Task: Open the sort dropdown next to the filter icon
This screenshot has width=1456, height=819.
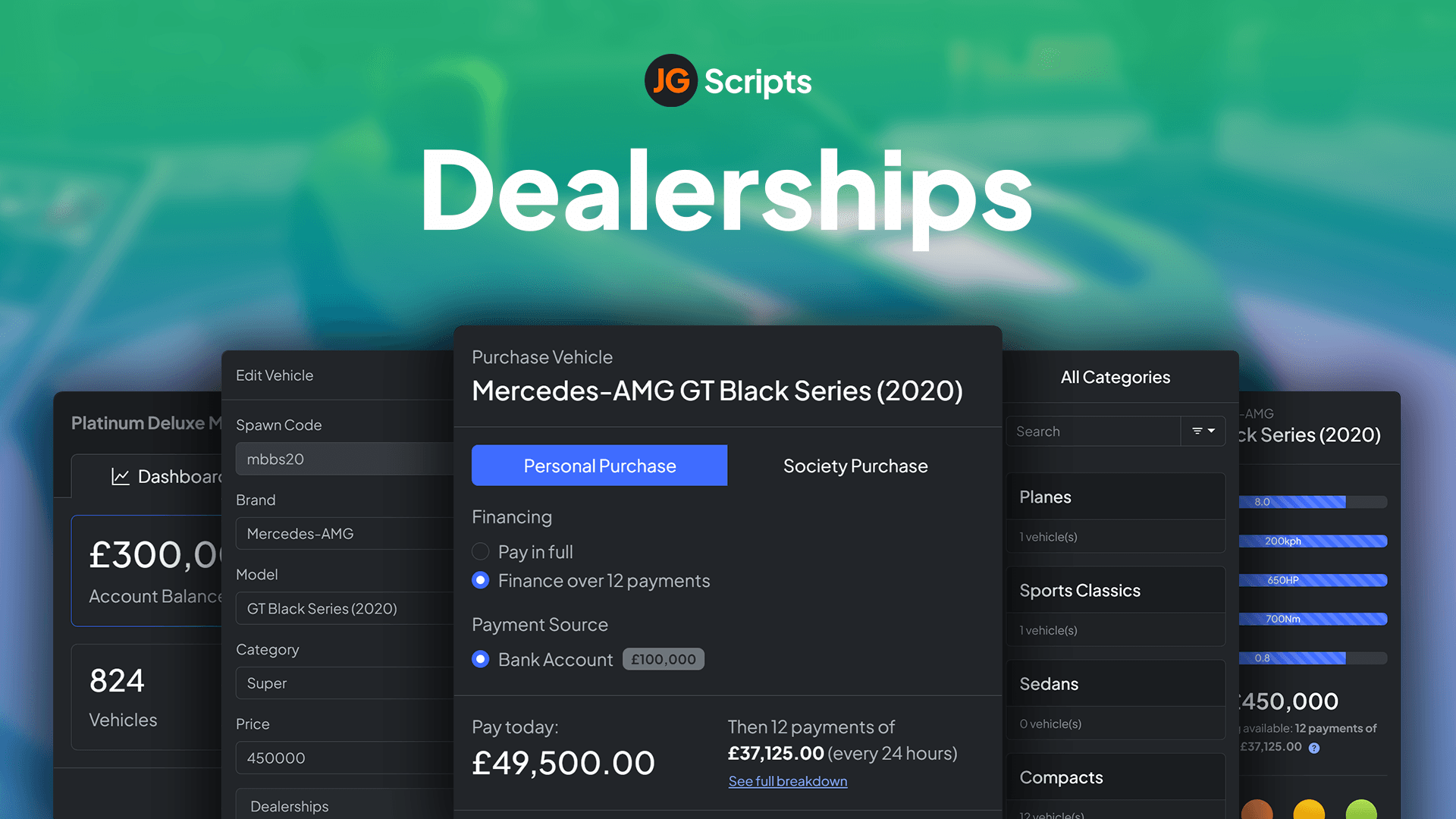Action: coord(1212,431)
